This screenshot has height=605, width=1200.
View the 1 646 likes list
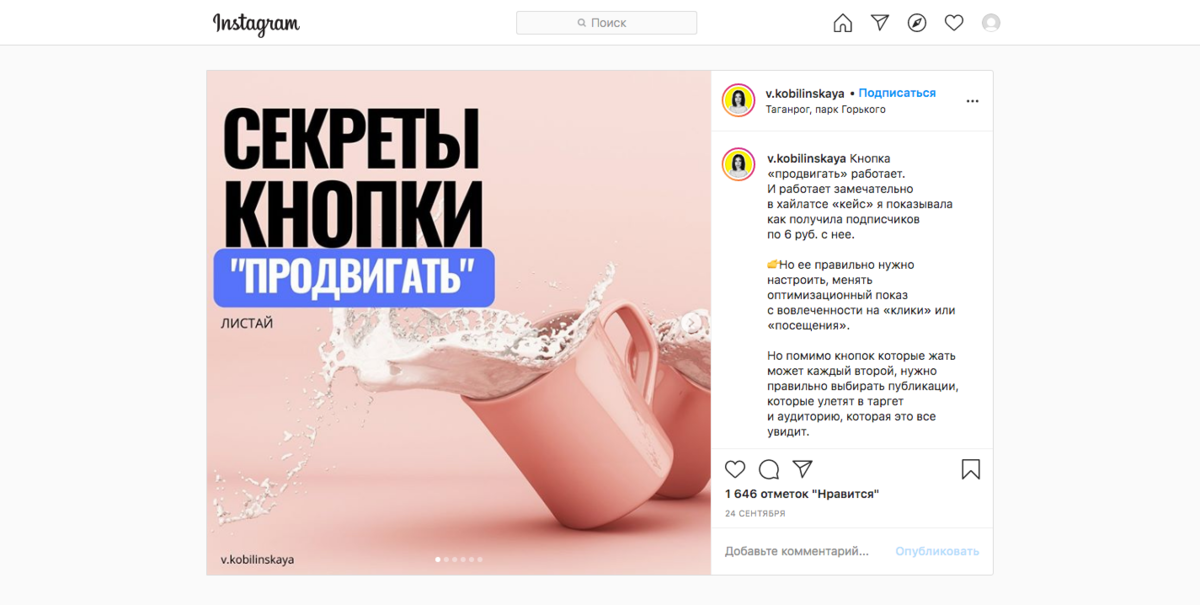802,494
